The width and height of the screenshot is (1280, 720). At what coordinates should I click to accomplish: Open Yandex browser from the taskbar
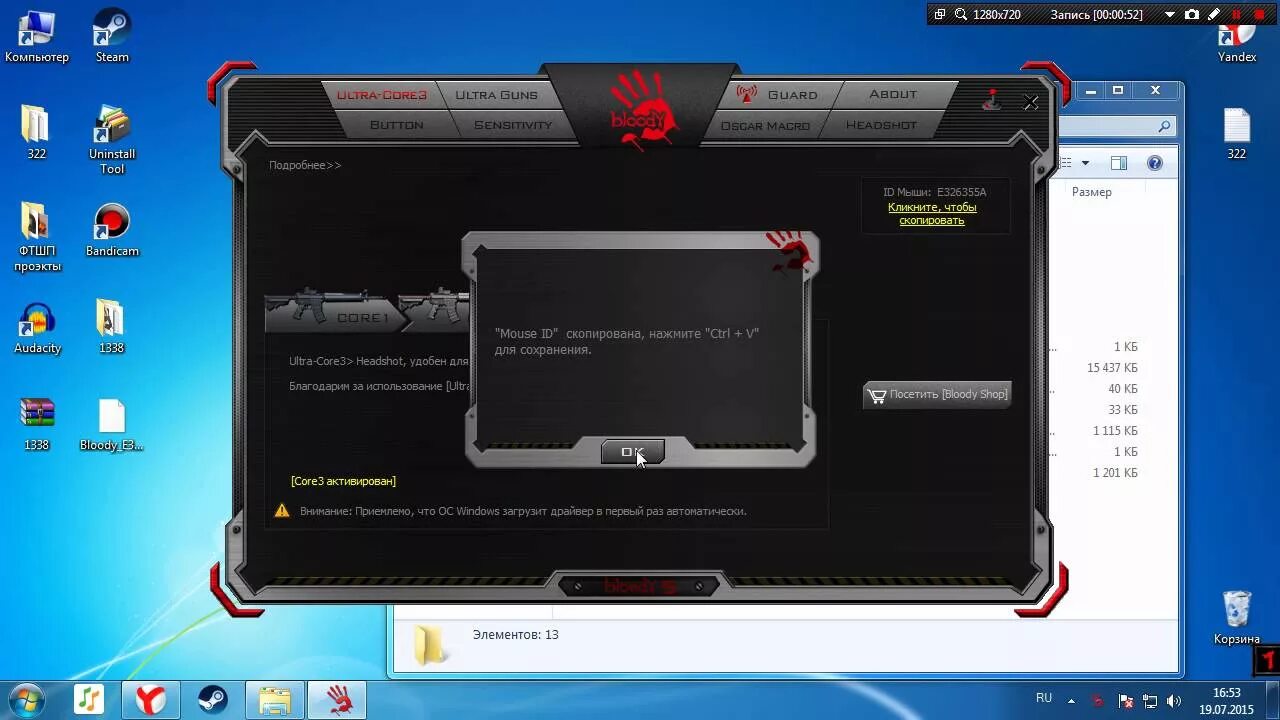[x=151, y=699]
